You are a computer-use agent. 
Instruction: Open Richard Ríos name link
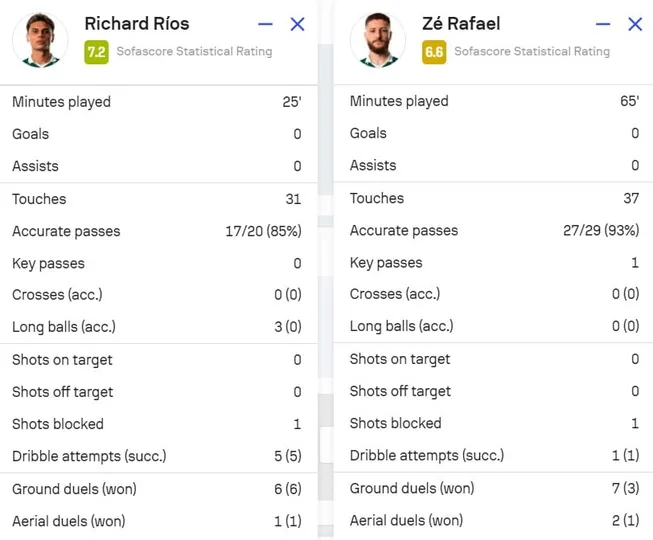(x=137, y=23)
